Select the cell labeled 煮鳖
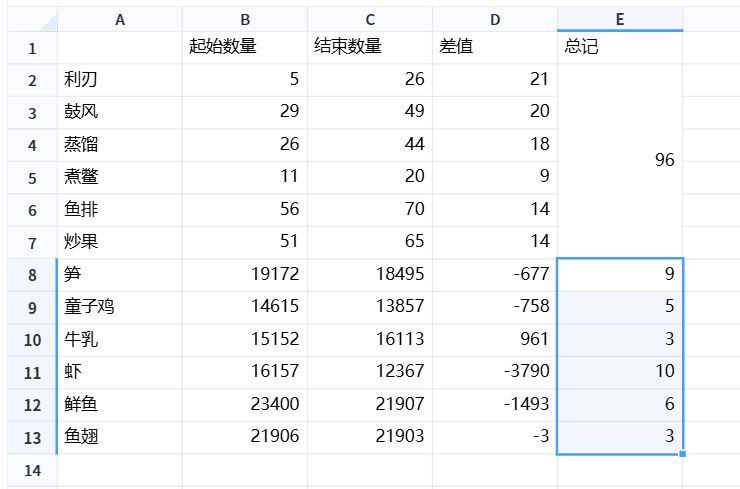This screenshot has width=740, height=489. [120, 178]
